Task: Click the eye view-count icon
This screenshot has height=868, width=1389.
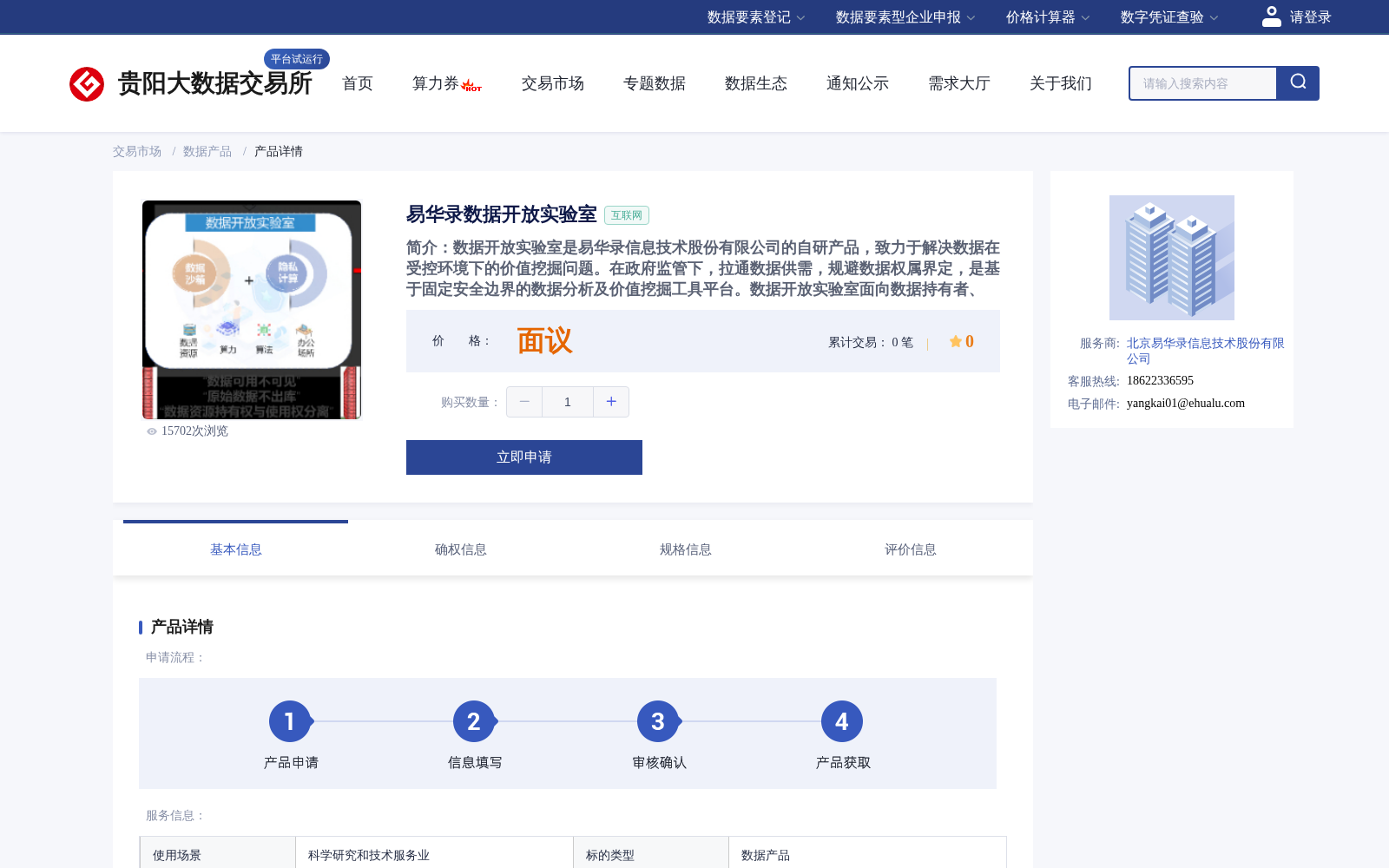Action: coord(152,431)
